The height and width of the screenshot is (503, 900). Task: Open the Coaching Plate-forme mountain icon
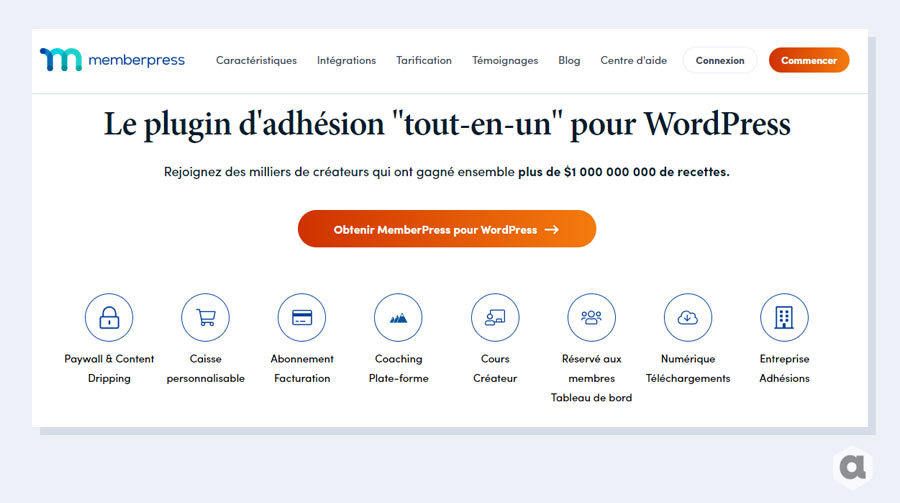point(398,318)
